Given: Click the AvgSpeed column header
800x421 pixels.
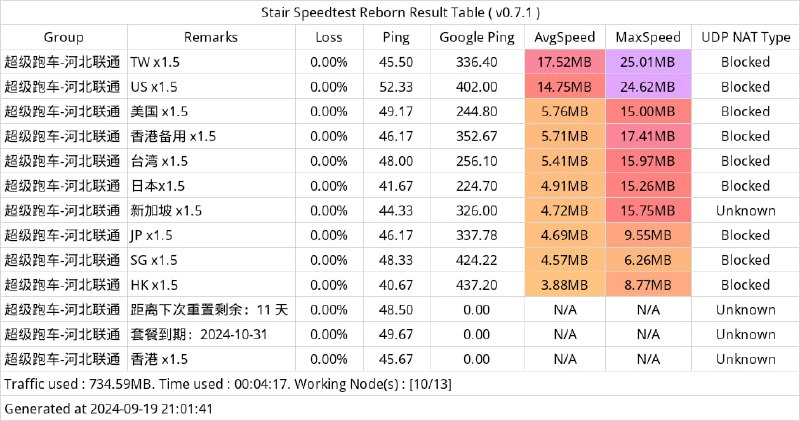Looking at the screenshot, I should click(x=565, y=37).
